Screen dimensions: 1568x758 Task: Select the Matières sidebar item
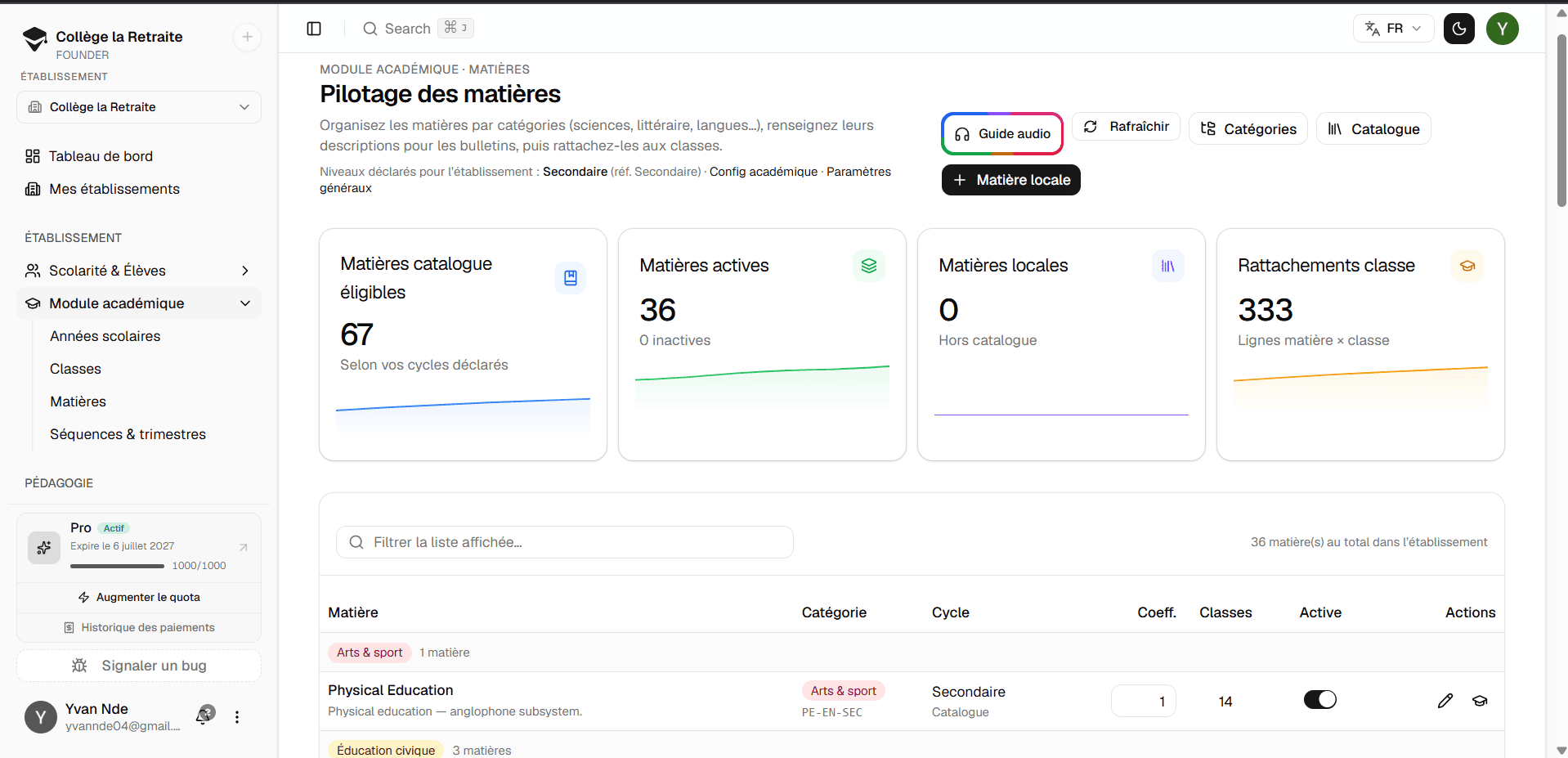pos(78,401)
